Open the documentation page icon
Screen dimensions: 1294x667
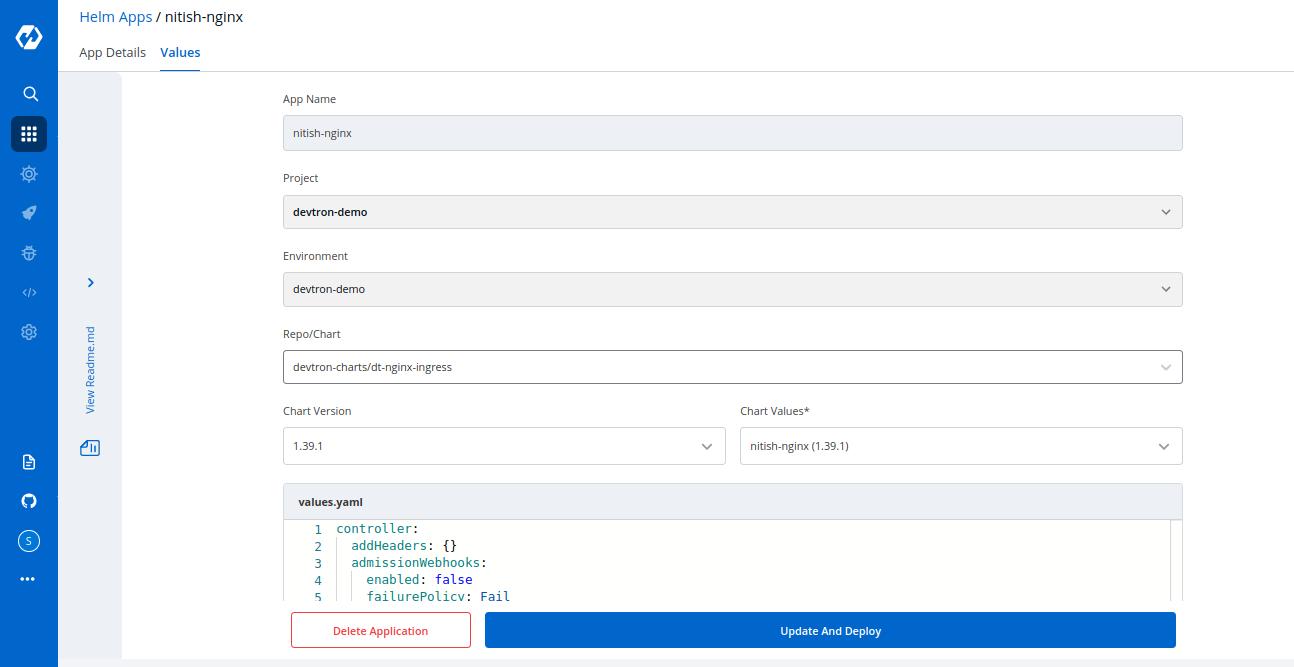point(29,462)
